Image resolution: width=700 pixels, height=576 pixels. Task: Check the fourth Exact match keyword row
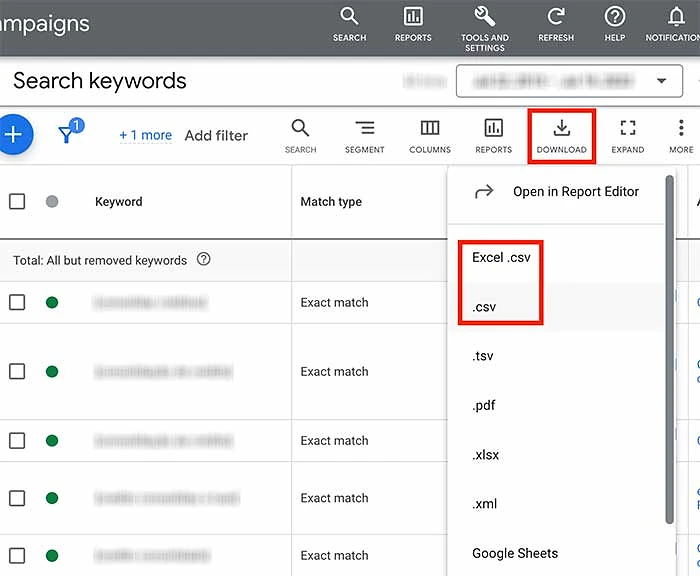[17, 498]
